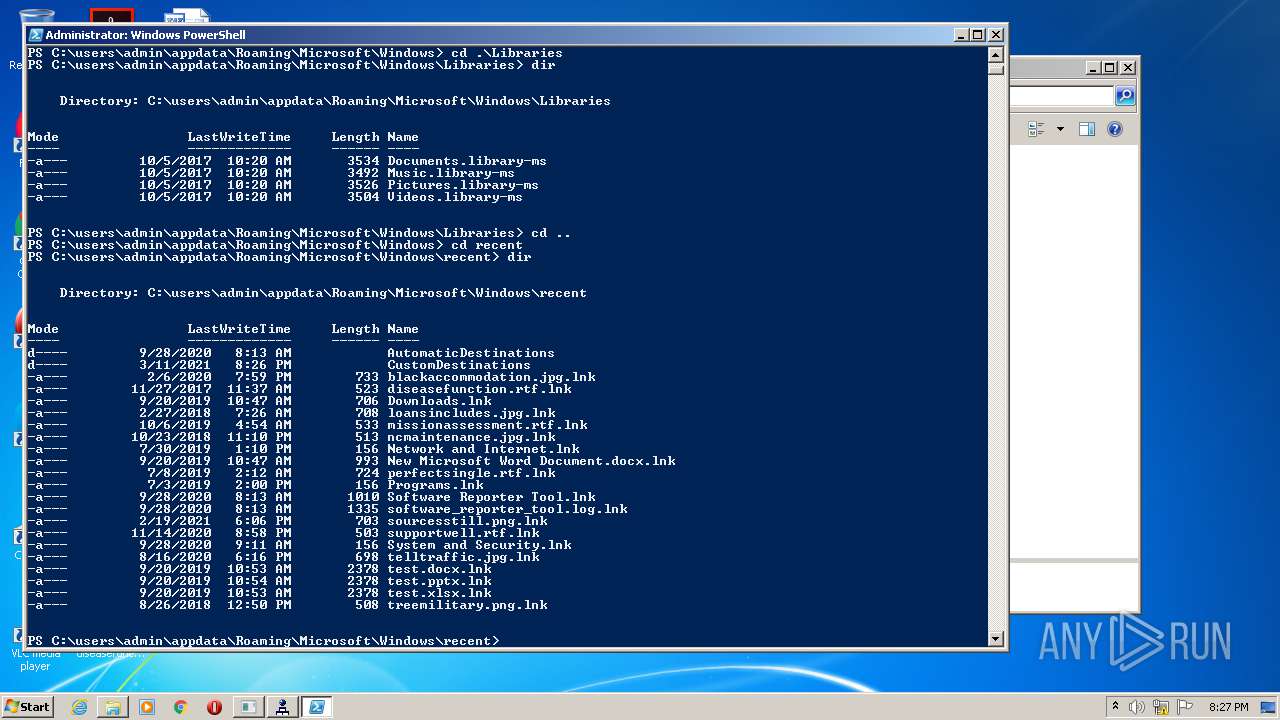The width and height of the screenshot is (1280, 720).
Task: Click diseasefunction.rtf.lnk entry
Action: point(479,389)
